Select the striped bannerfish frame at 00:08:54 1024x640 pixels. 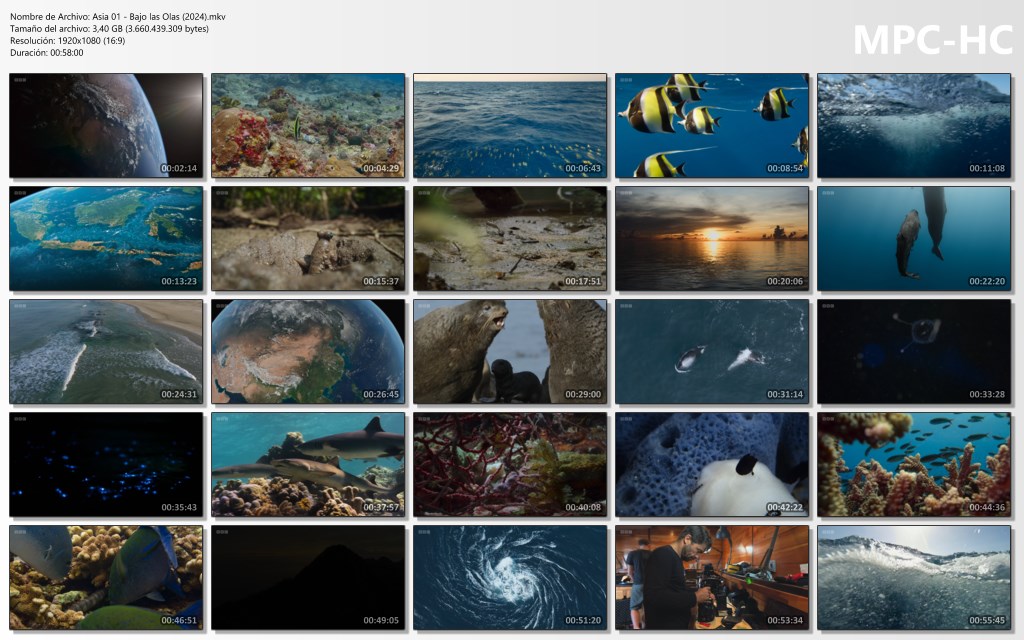[712, 125]
